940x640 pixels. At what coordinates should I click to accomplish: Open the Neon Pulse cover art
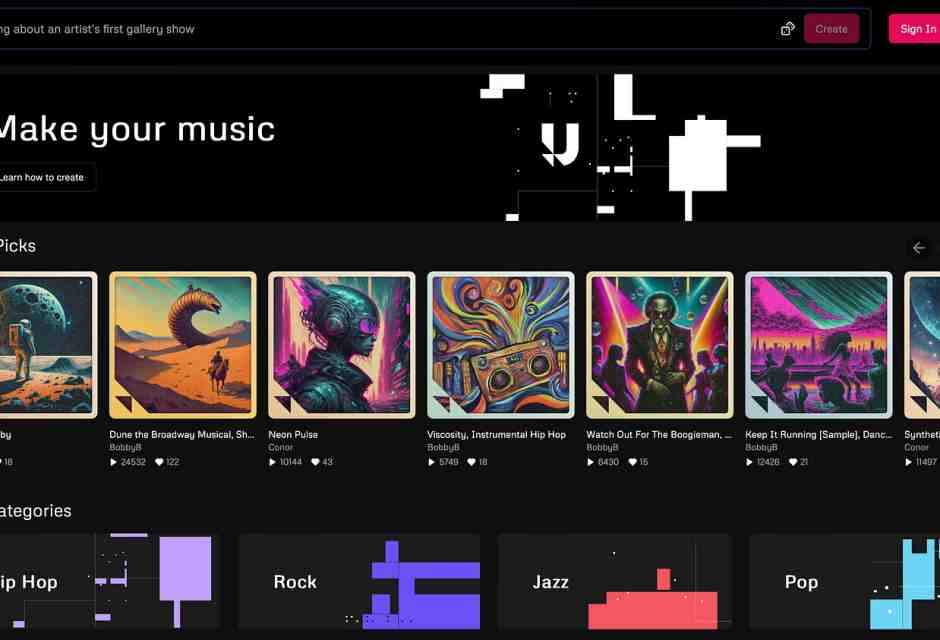point(342,345)
